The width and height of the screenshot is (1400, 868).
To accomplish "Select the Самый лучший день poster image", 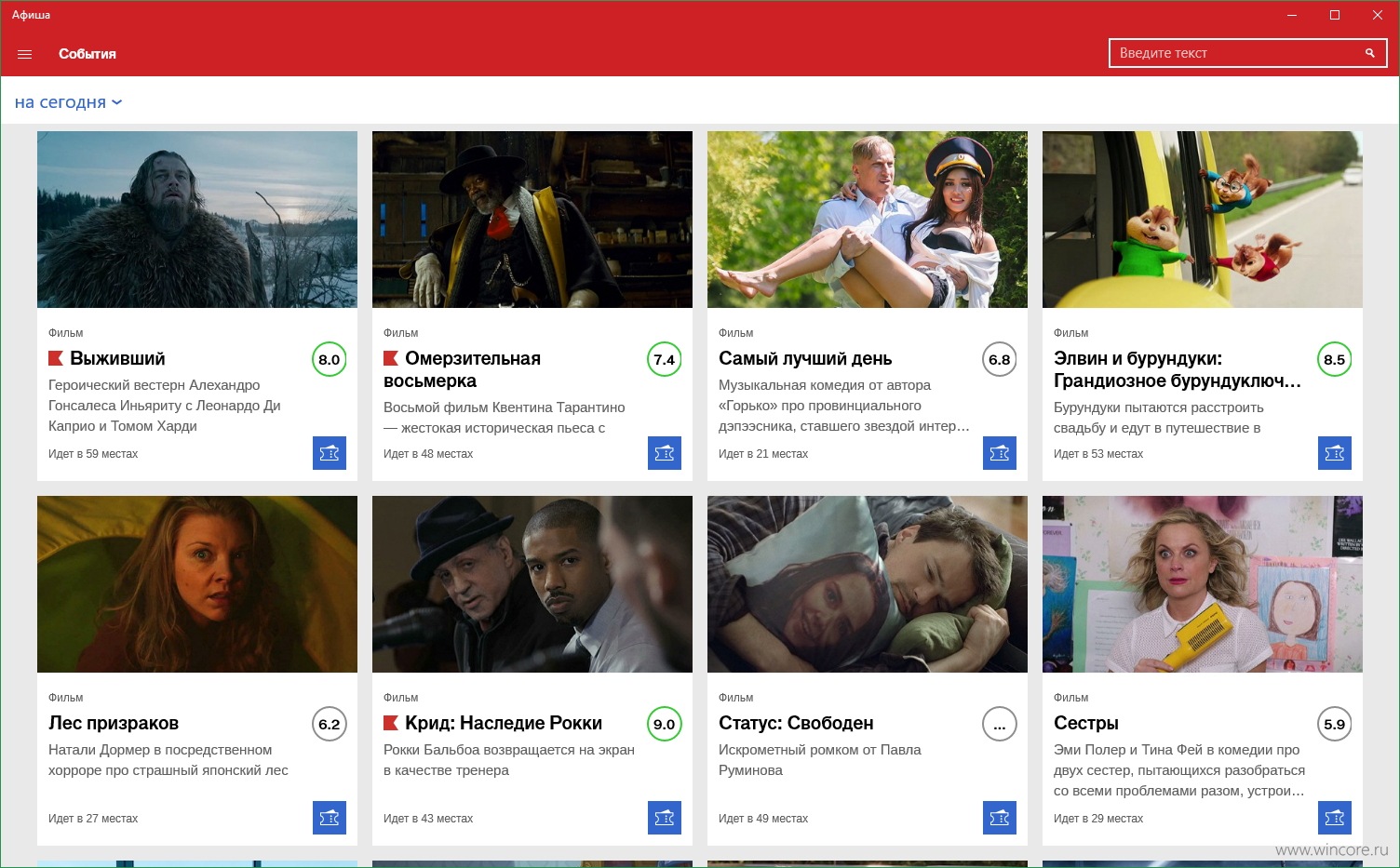I will point(868,220).
